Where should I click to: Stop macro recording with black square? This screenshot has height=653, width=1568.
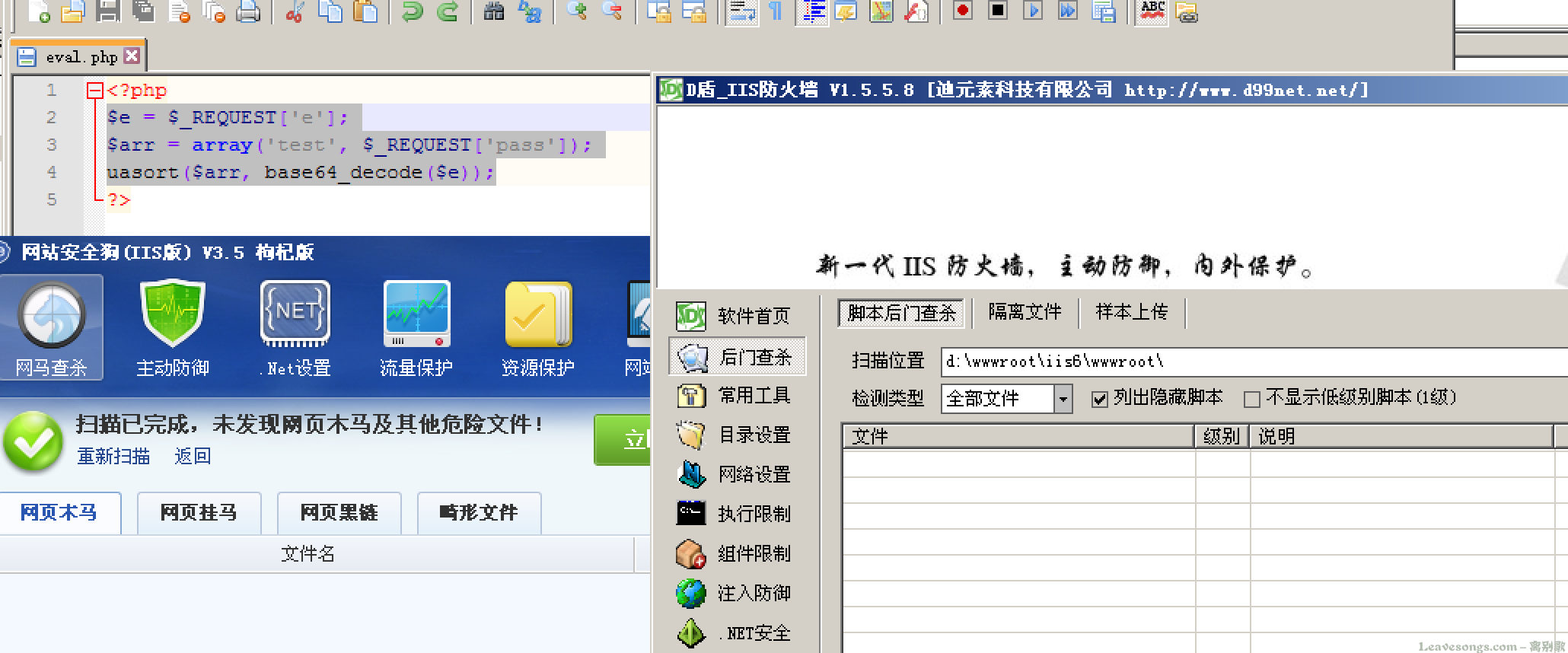[998, 11]
